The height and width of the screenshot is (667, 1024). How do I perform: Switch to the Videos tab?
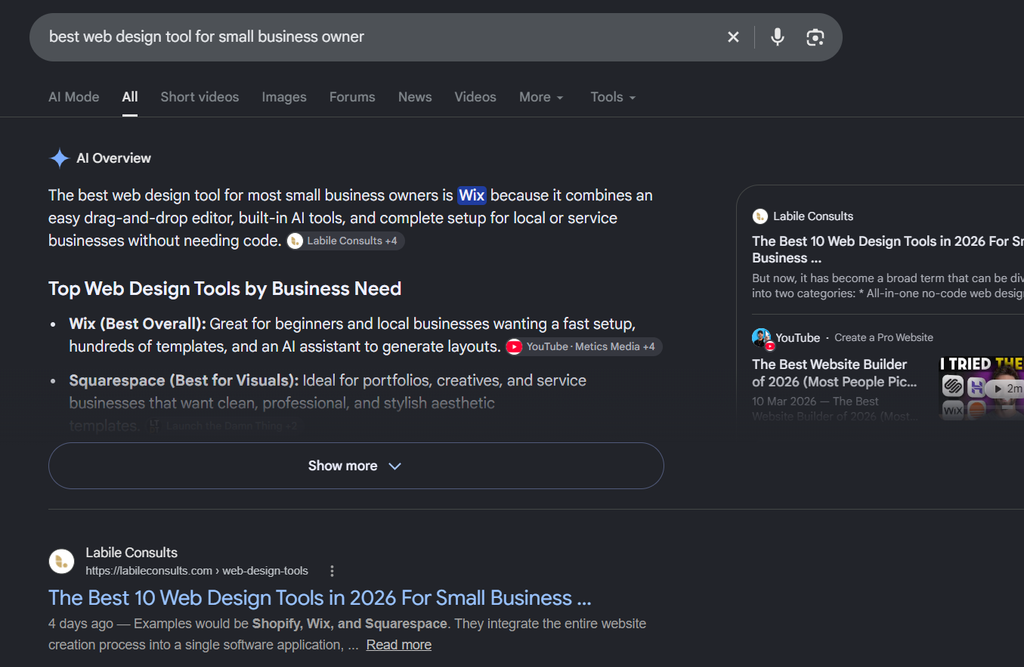[475, 97]
